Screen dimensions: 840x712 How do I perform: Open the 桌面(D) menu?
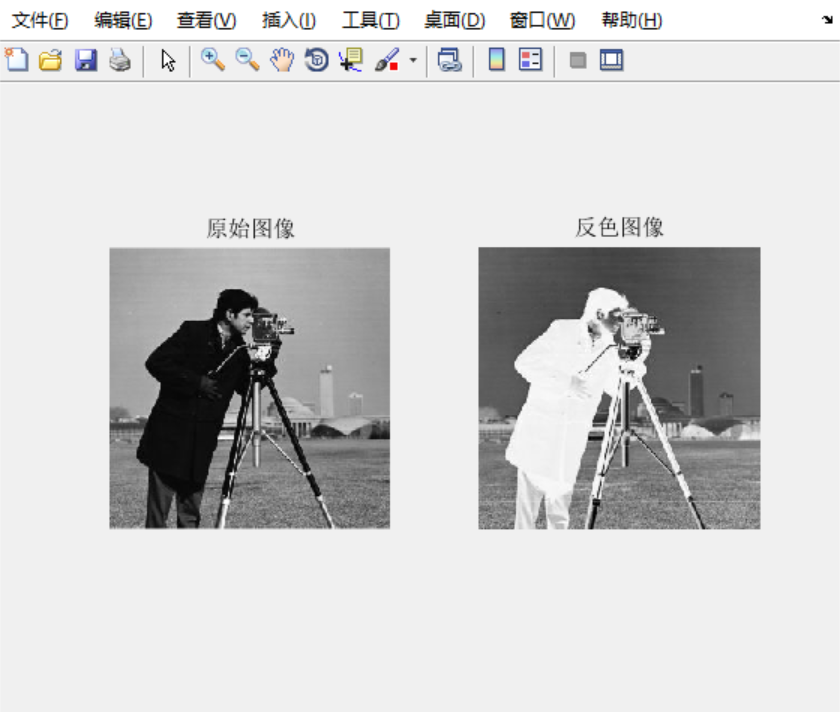pyautogui.click(x=454, y=20)
